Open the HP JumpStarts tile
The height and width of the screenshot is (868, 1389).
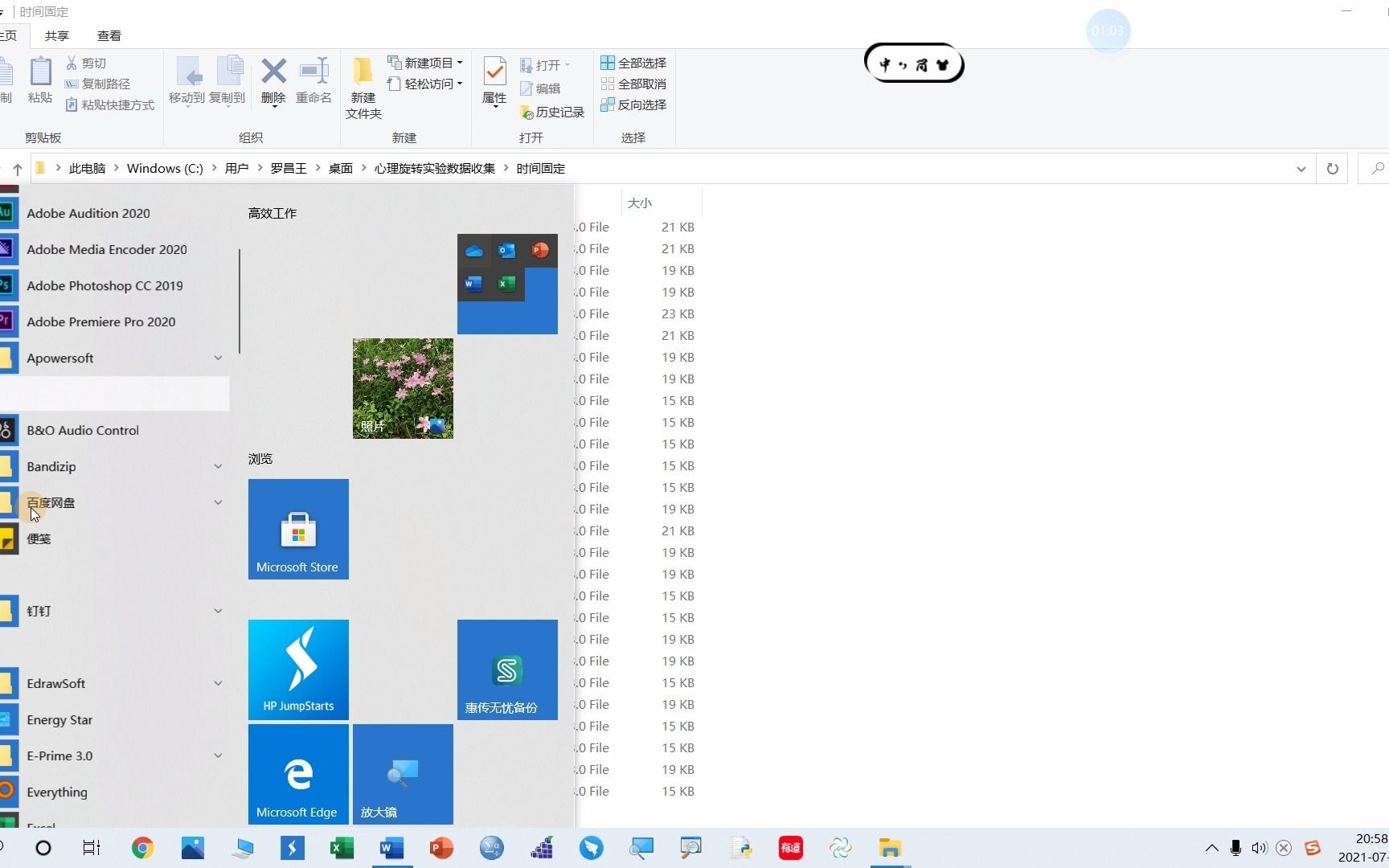tap(298, 669)
